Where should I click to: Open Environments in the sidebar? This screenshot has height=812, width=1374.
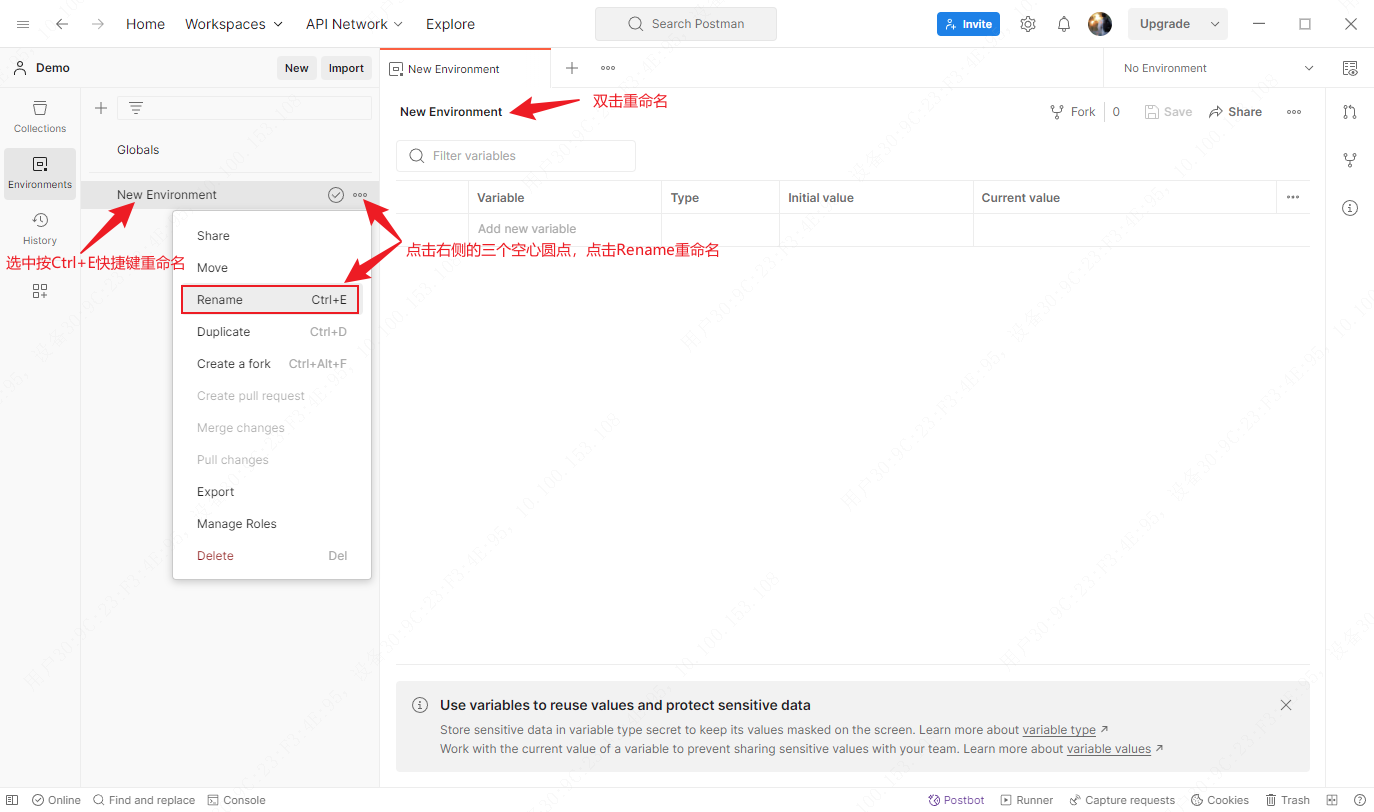point(40,173)
